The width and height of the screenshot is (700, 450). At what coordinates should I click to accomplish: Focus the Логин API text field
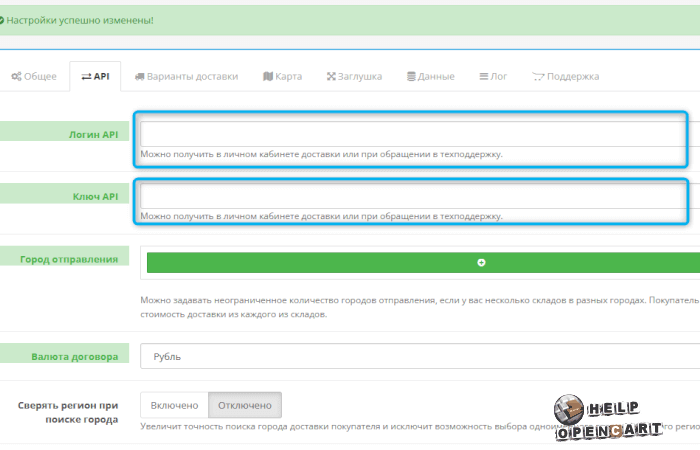(412, 134)
